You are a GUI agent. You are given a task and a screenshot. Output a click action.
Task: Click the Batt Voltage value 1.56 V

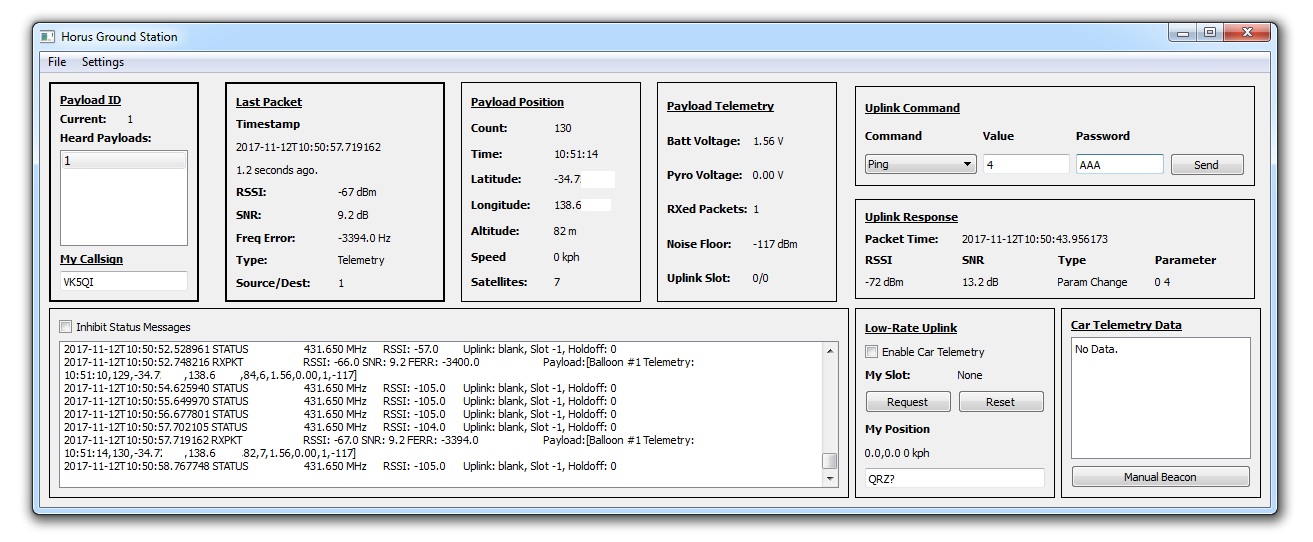click(768, 141)
